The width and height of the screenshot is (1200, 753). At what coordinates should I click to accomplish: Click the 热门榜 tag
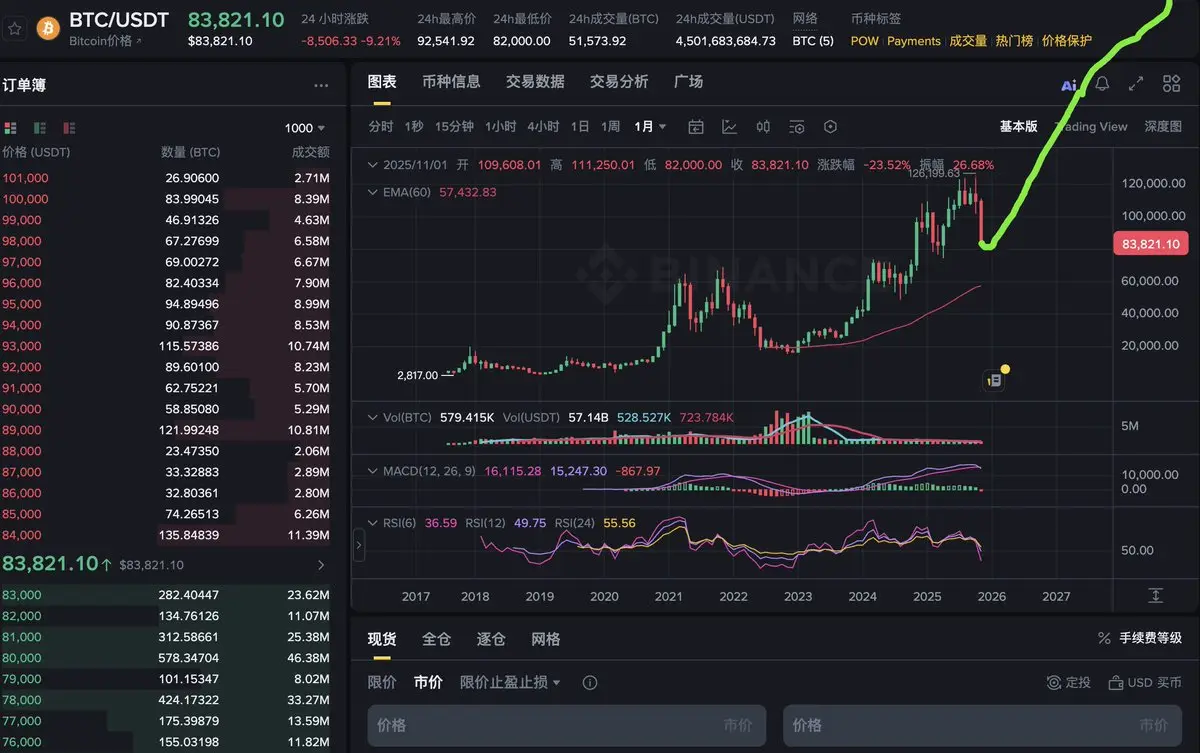pos(1014,41)
